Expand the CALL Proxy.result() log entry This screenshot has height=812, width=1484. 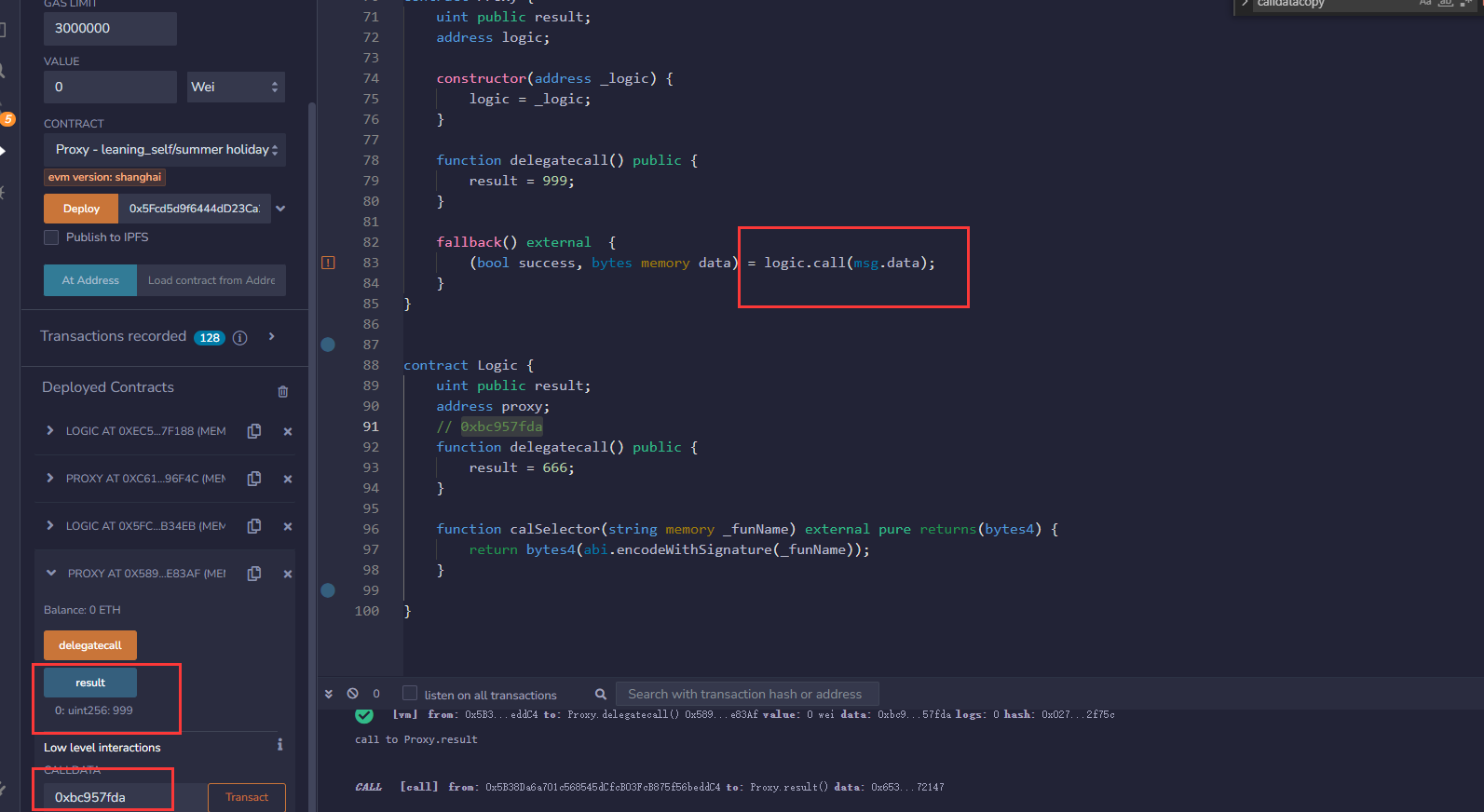(649, 787)
